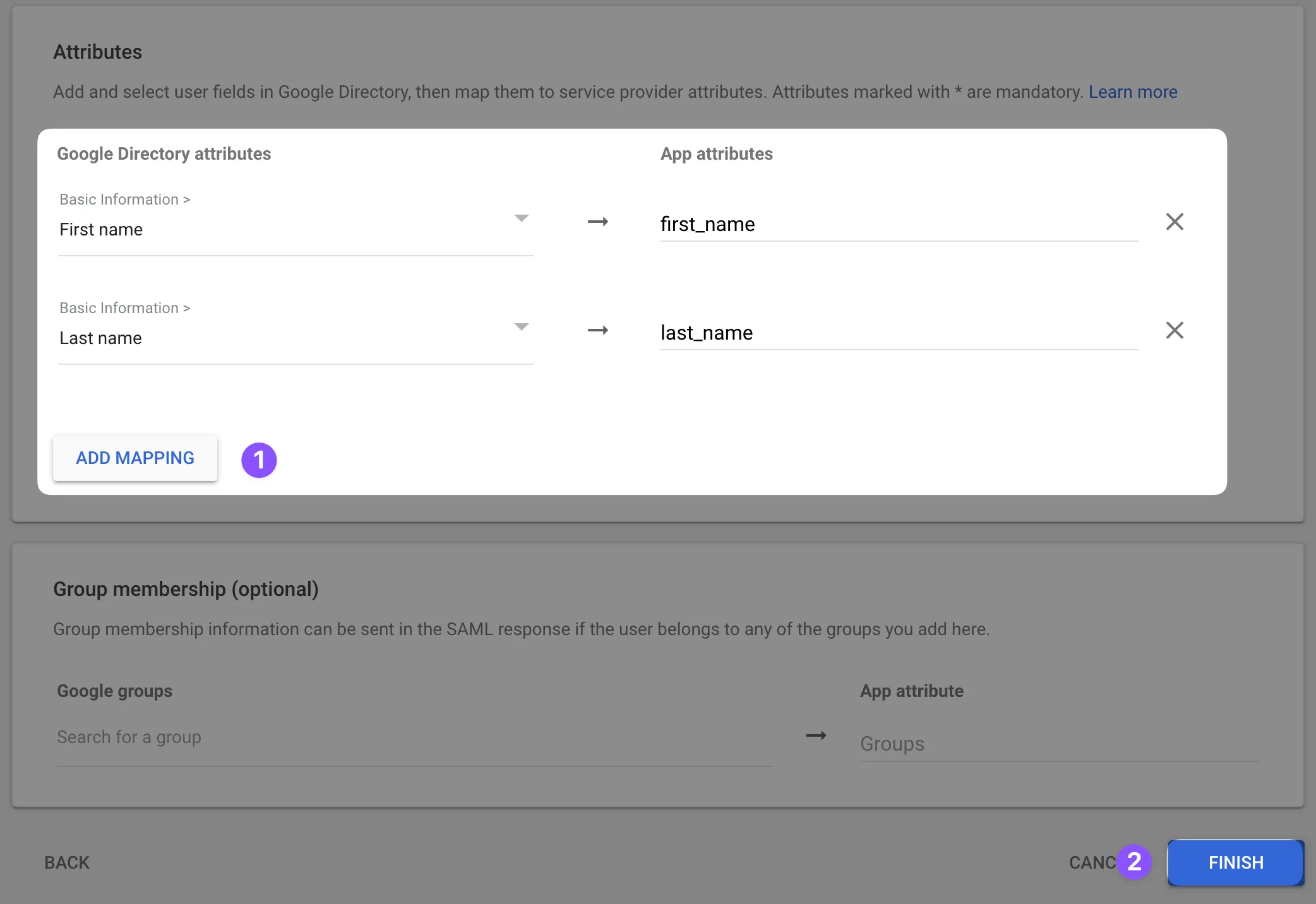Click the numbered badge next to ADD MAPPING
1316x904 pixels.
[x=259, y=460]
